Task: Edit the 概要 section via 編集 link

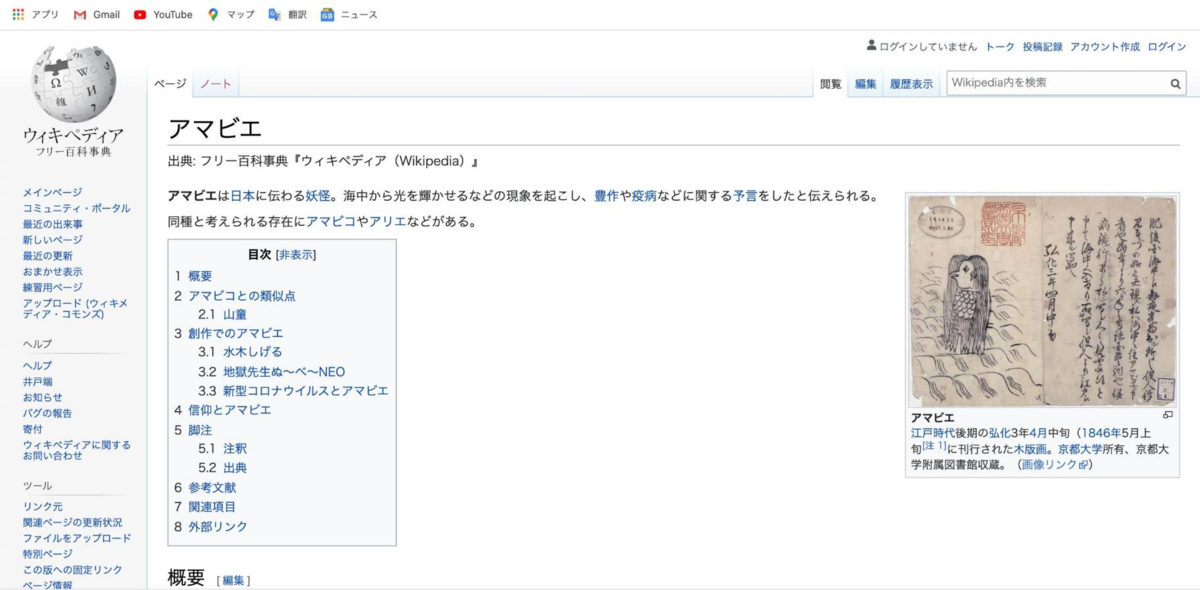Action: pos(233,580)
